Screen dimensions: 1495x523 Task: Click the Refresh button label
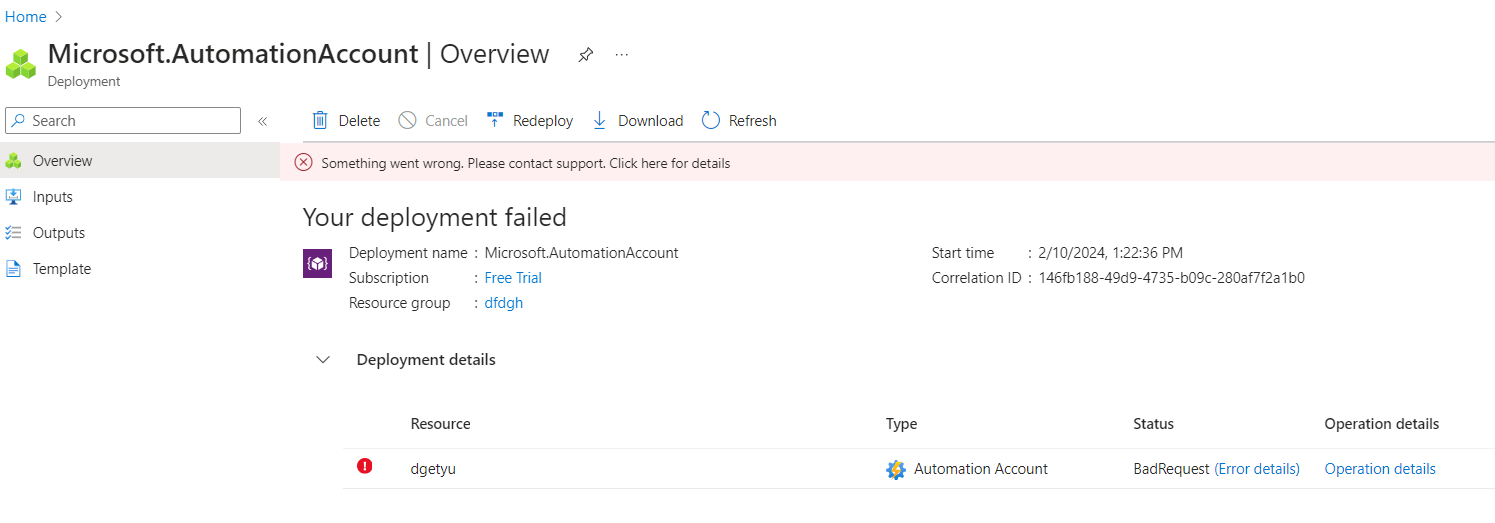753,121
